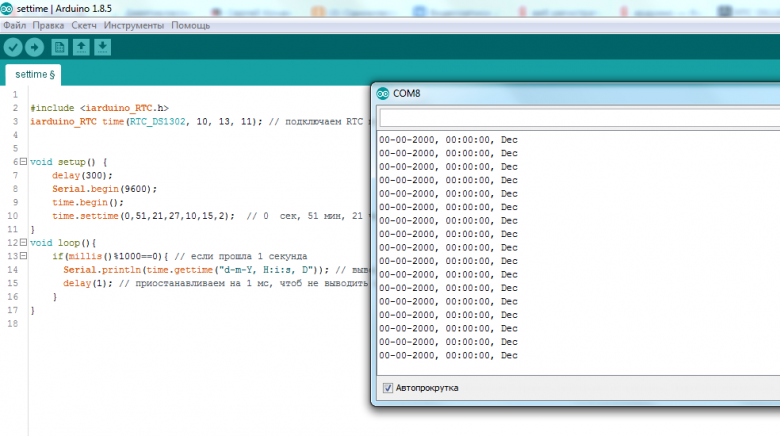Click the COM8 window title text
The image size is (780, 436).
406,94
